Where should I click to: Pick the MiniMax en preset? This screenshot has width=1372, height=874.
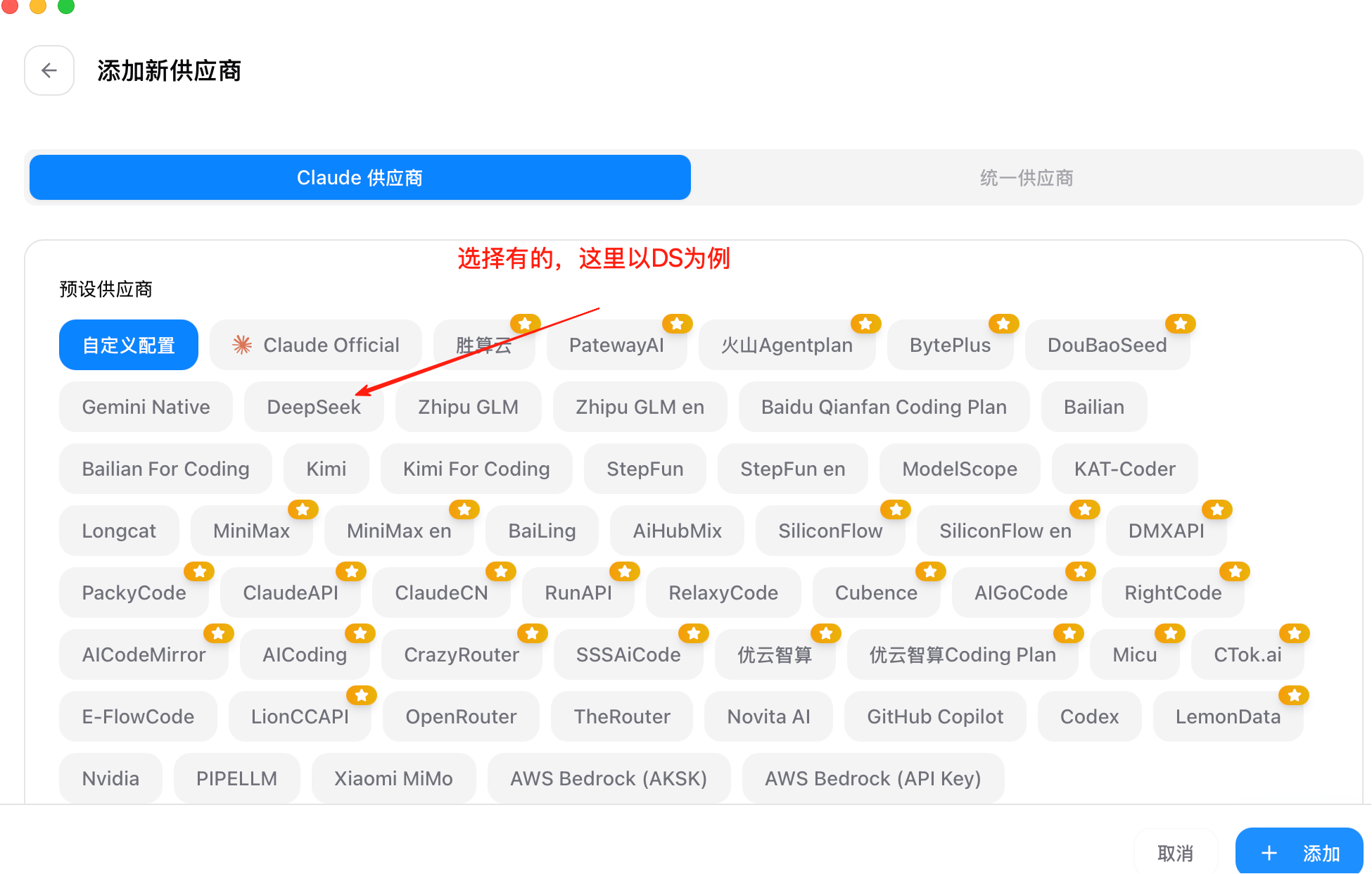pos(399,531)
